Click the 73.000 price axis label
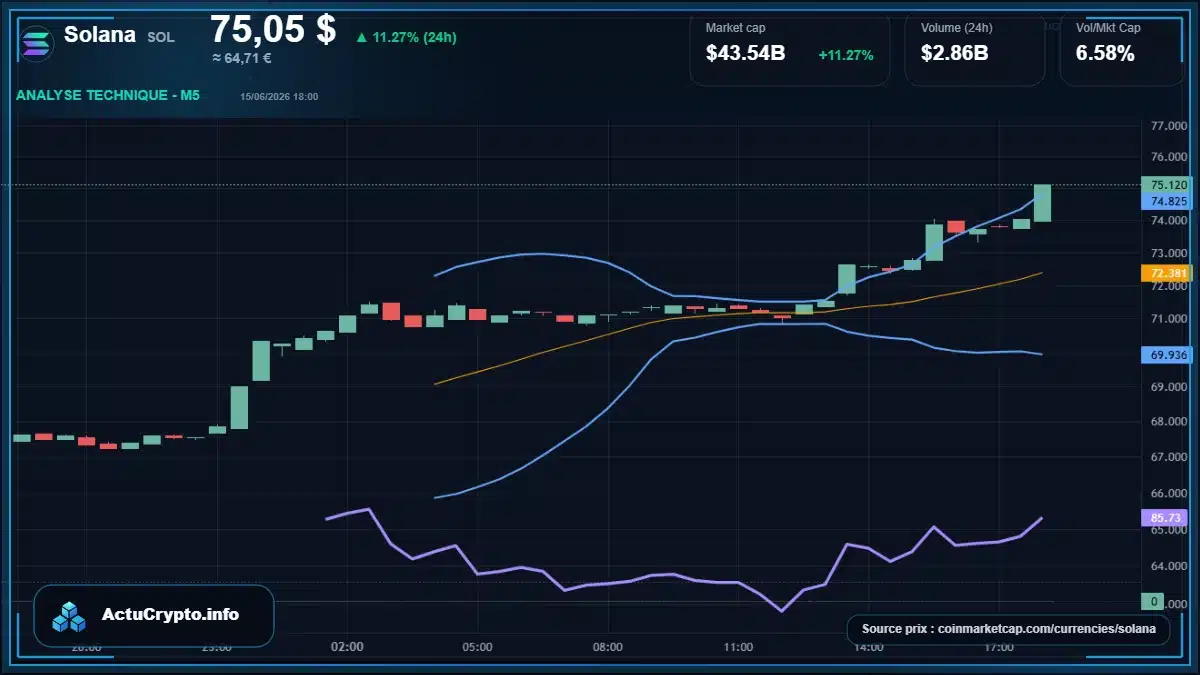 point(1169,252)
